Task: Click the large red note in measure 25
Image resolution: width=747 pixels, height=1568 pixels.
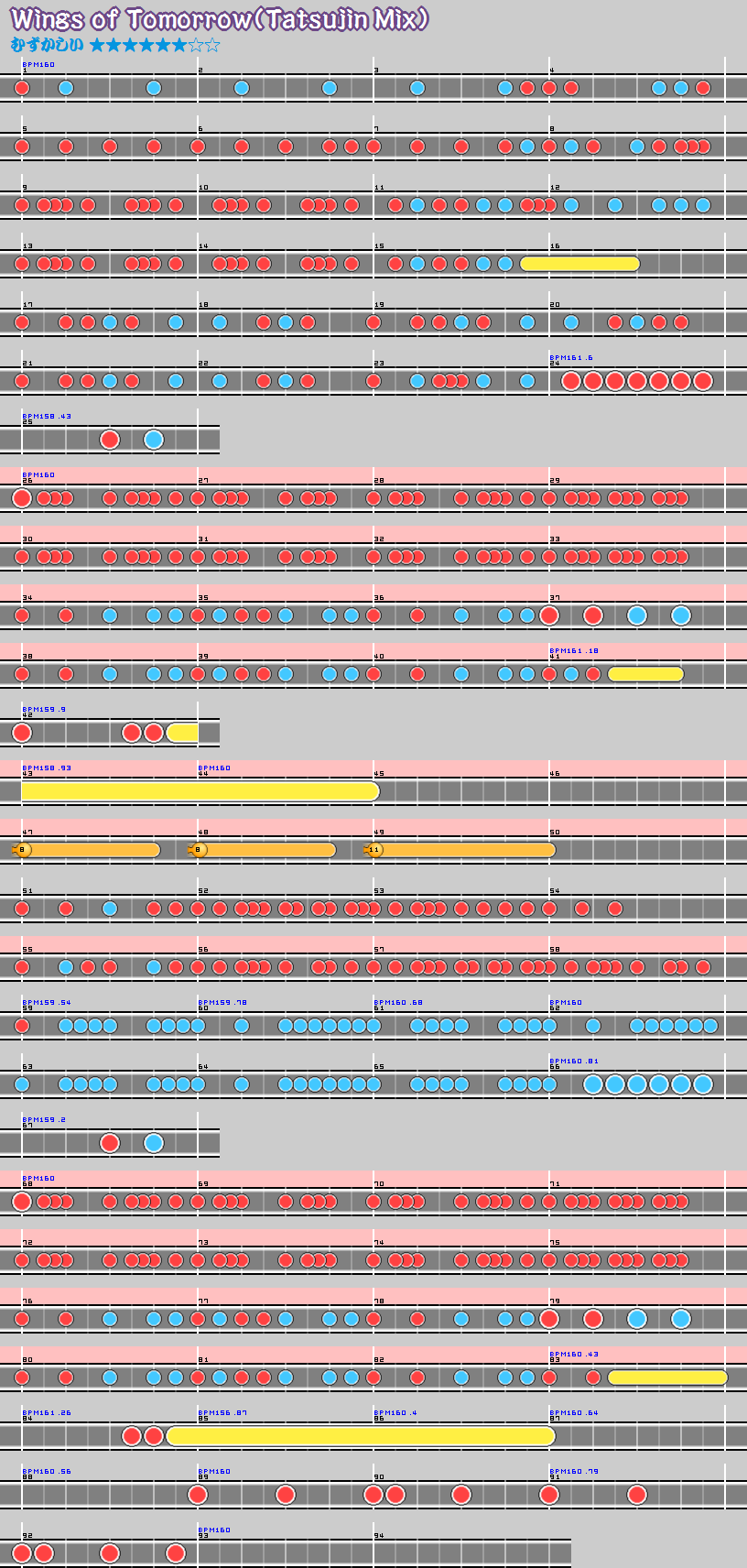Action: (110, 440)
